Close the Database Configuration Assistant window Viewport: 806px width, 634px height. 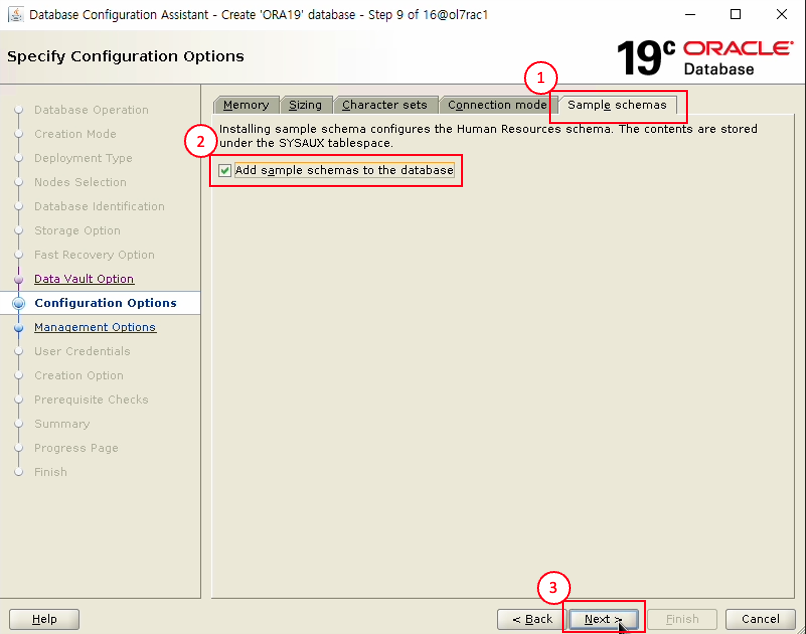point(782,15)
